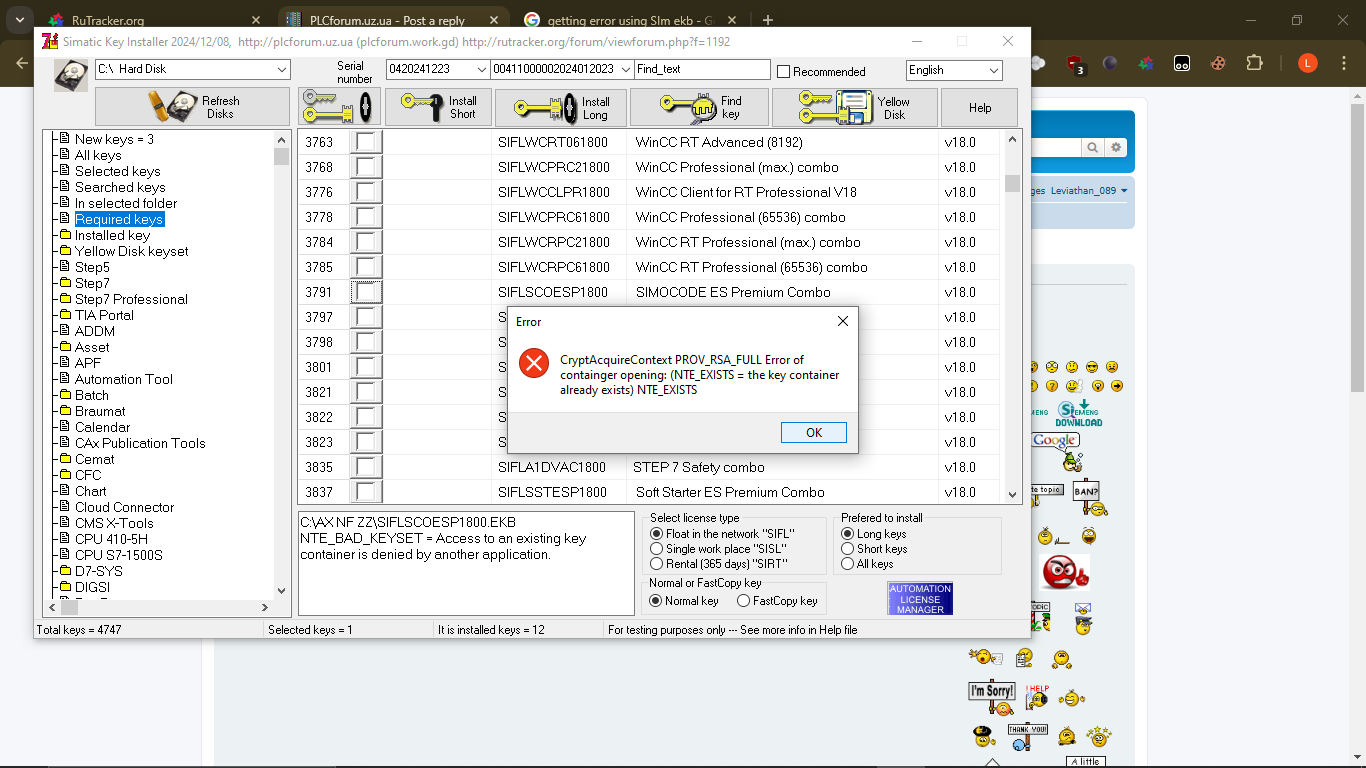Open the browser tab search chevron
Screen dimensions: 1366x768
(19, 20)
